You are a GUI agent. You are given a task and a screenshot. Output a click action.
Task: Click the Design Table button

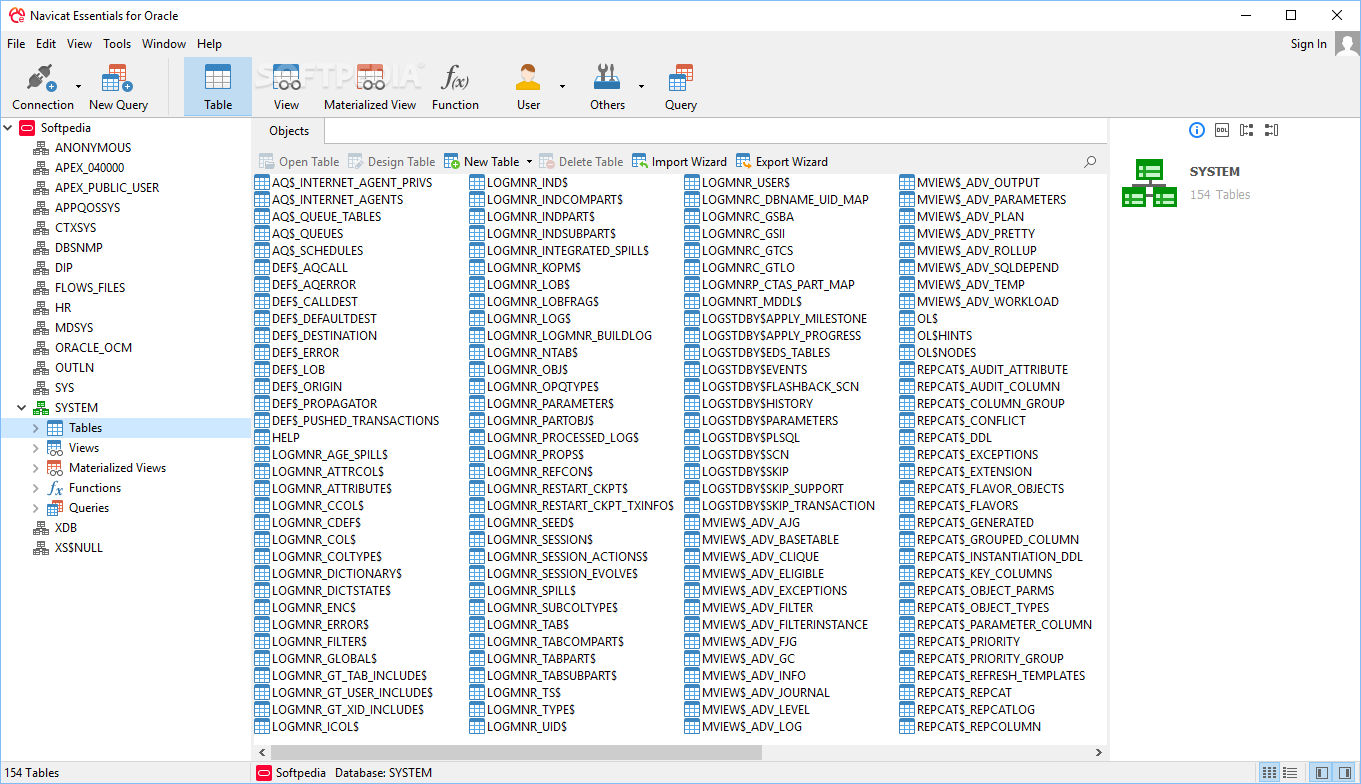coord(391,162)
